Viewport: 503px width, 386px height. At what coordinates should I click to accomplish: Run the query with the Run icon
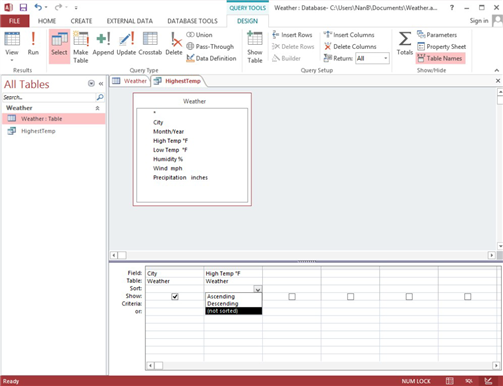pos(33,43)
